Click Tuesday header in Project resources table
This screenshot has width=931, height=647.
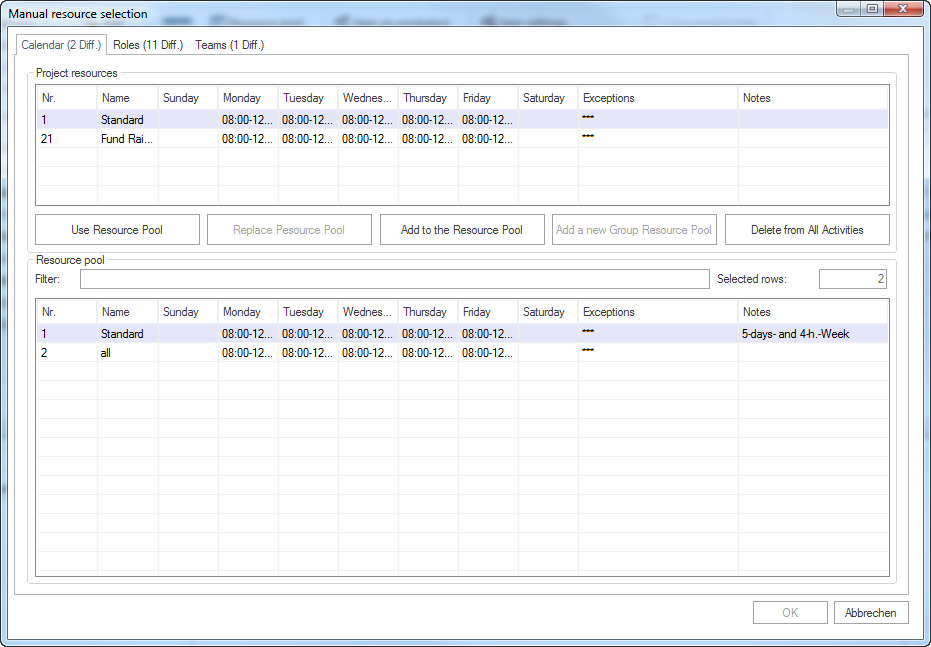[x=308, y=98]
